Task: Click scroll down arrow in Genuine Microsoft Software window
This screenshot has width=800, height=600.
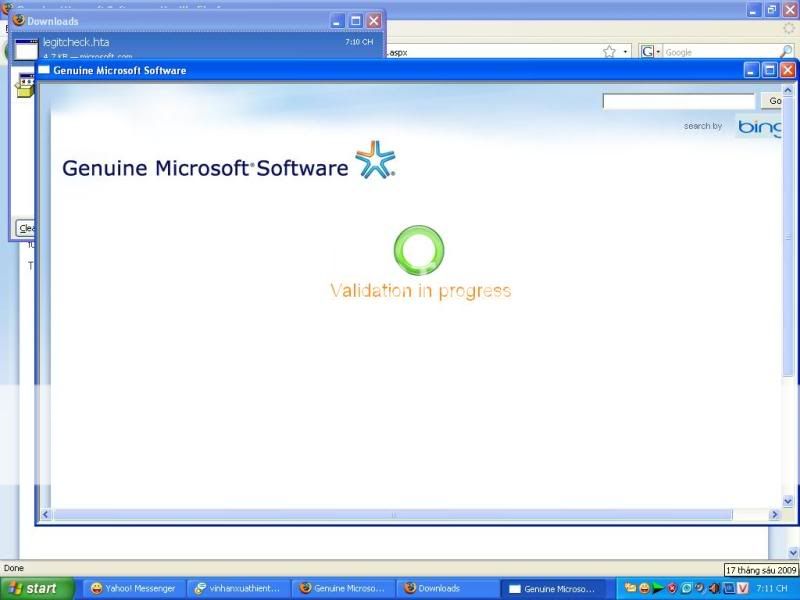Action: click(787, 502)
